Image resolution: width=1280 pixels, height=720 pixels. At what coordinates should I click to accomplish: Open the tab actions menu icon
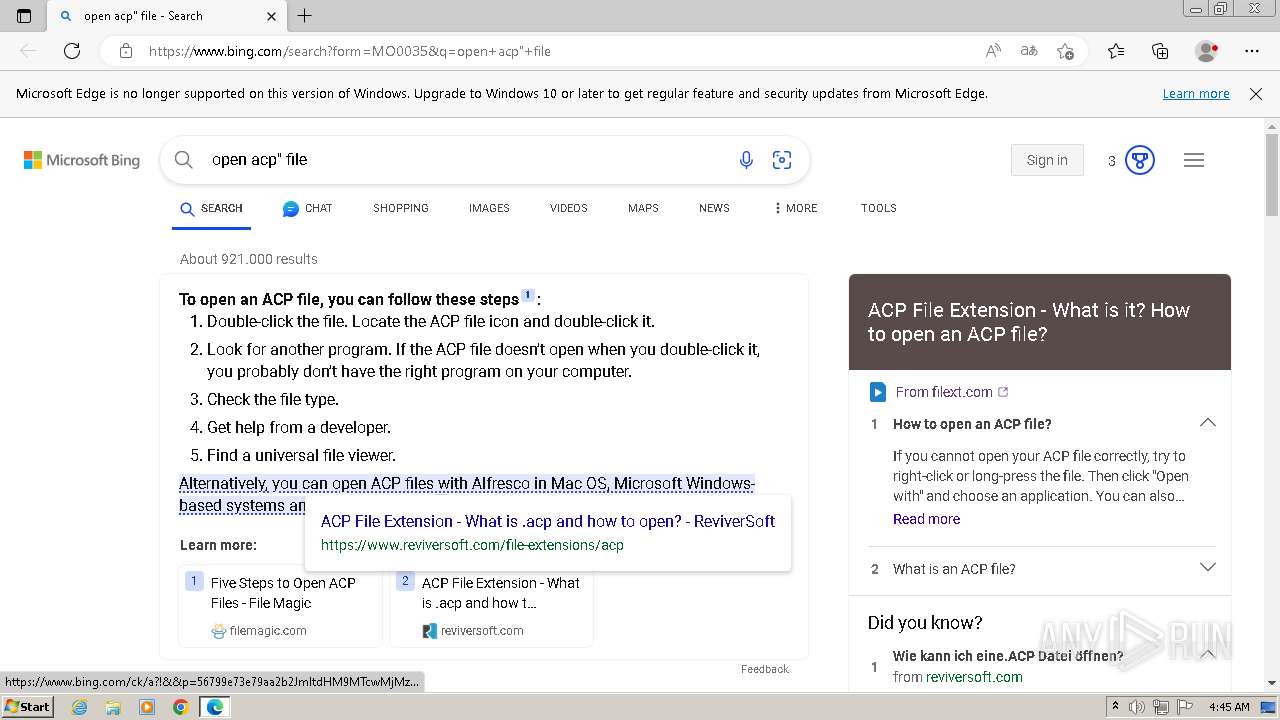24,16
